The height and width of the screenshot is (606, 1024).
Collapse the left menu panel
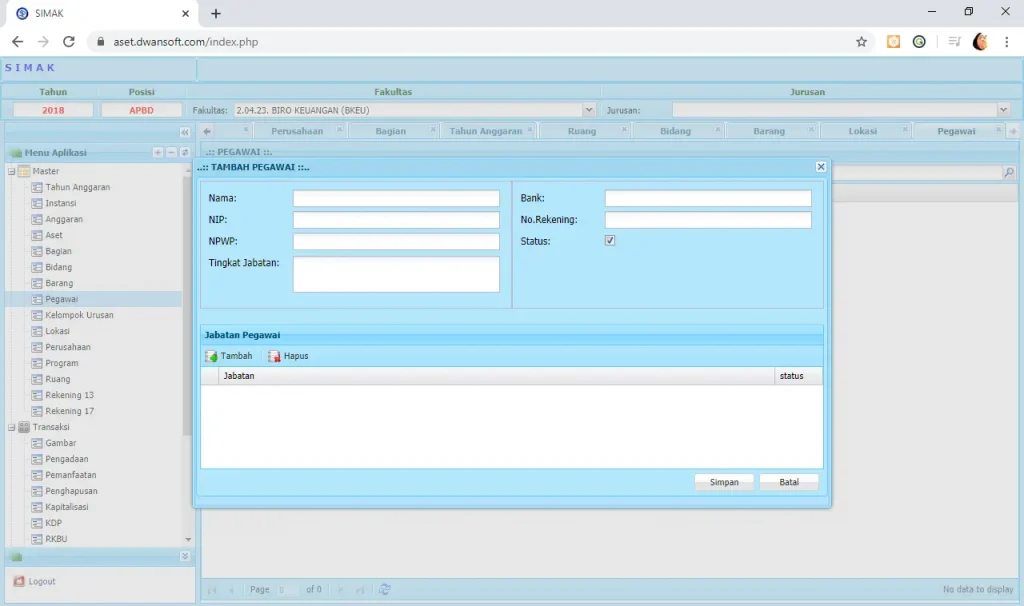point(185,132)
